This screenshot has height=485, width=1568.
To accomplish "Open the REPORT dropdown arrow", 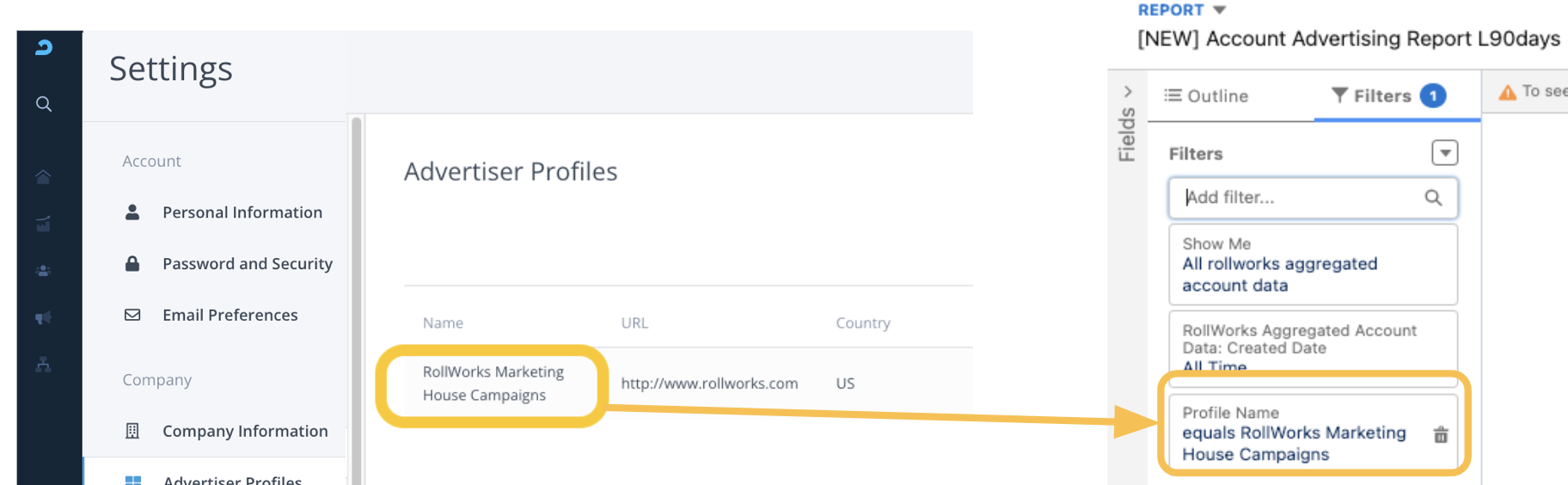I will (1219, 10).
